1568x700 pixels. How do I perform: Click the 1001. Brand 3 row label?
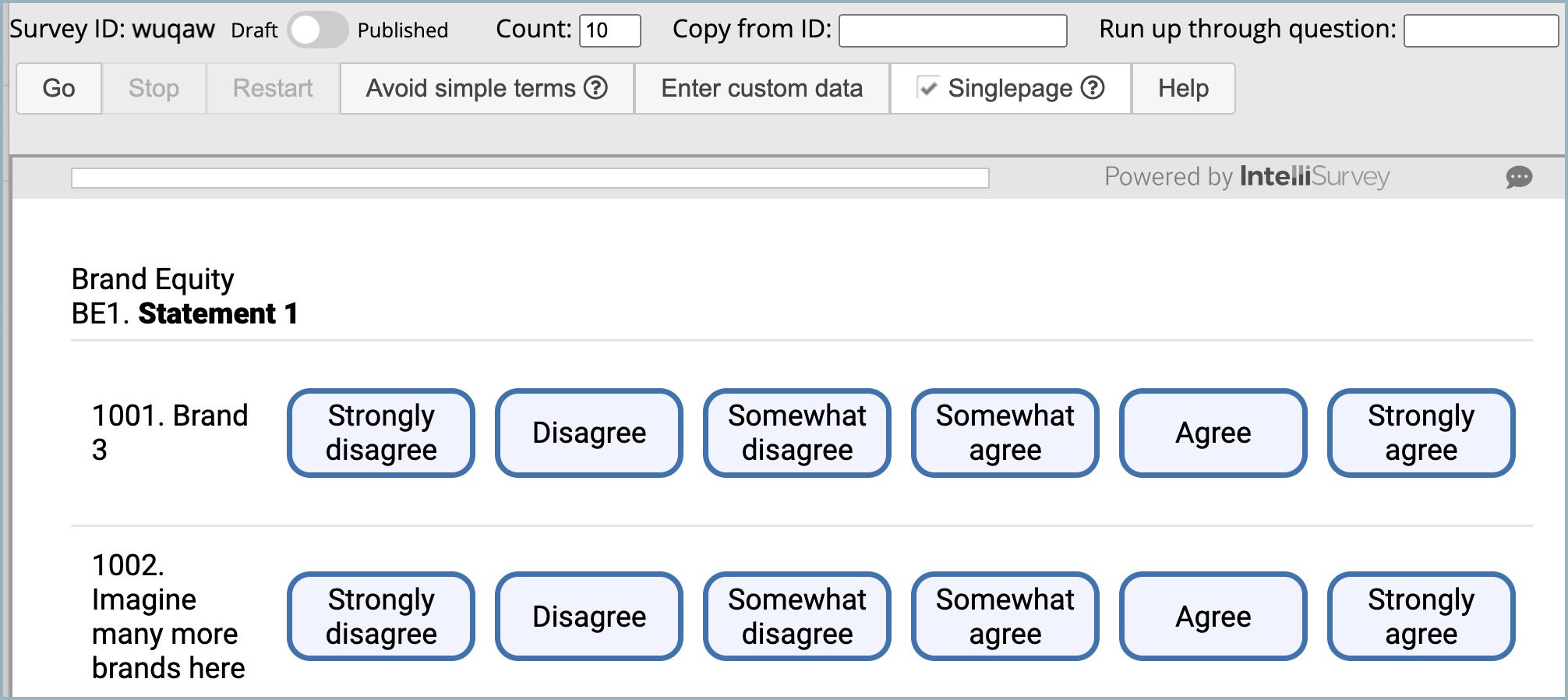170,433
